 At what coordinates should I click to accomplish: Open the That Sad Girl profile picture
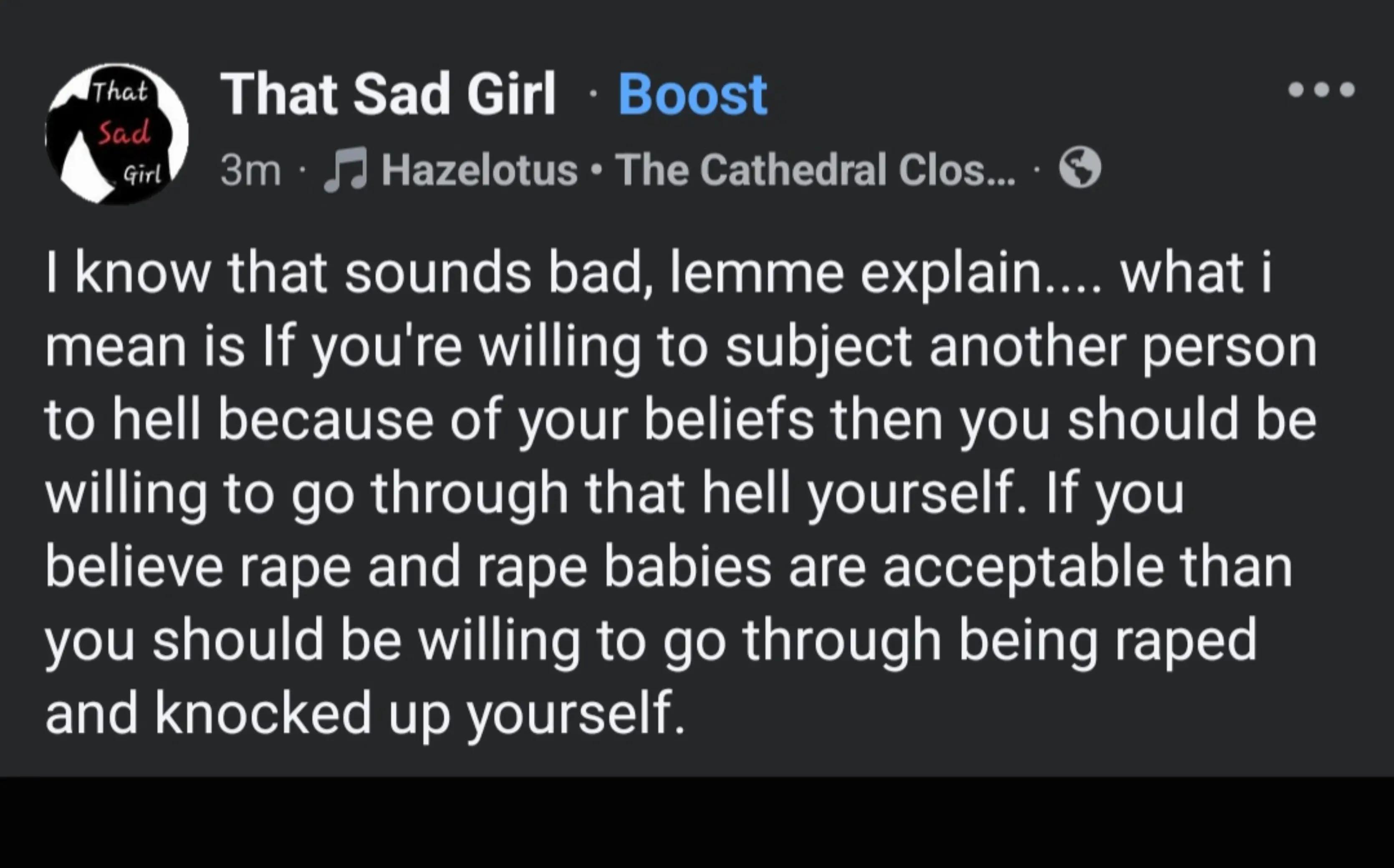[117, 134]
